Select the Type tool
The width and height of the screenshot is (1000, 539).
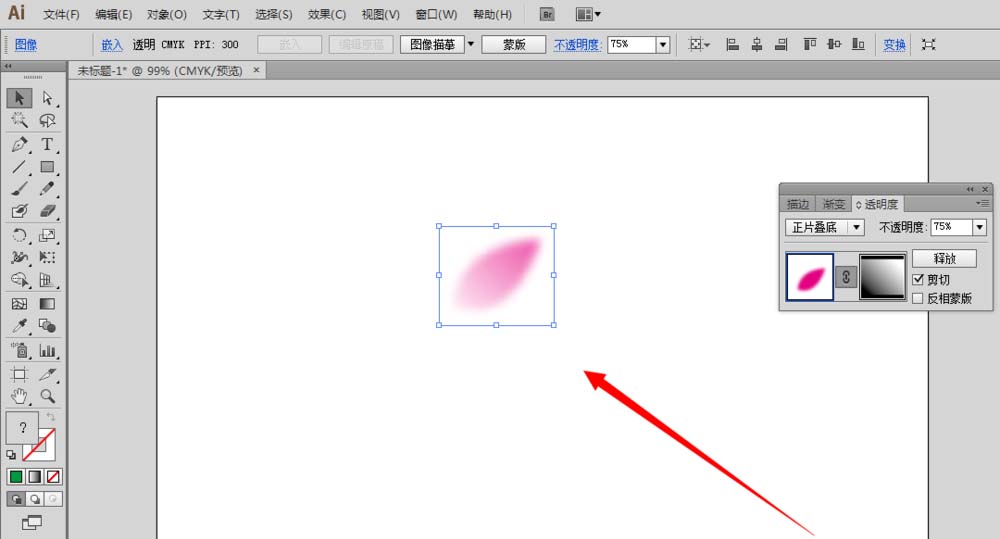click(x=47, y=144)
